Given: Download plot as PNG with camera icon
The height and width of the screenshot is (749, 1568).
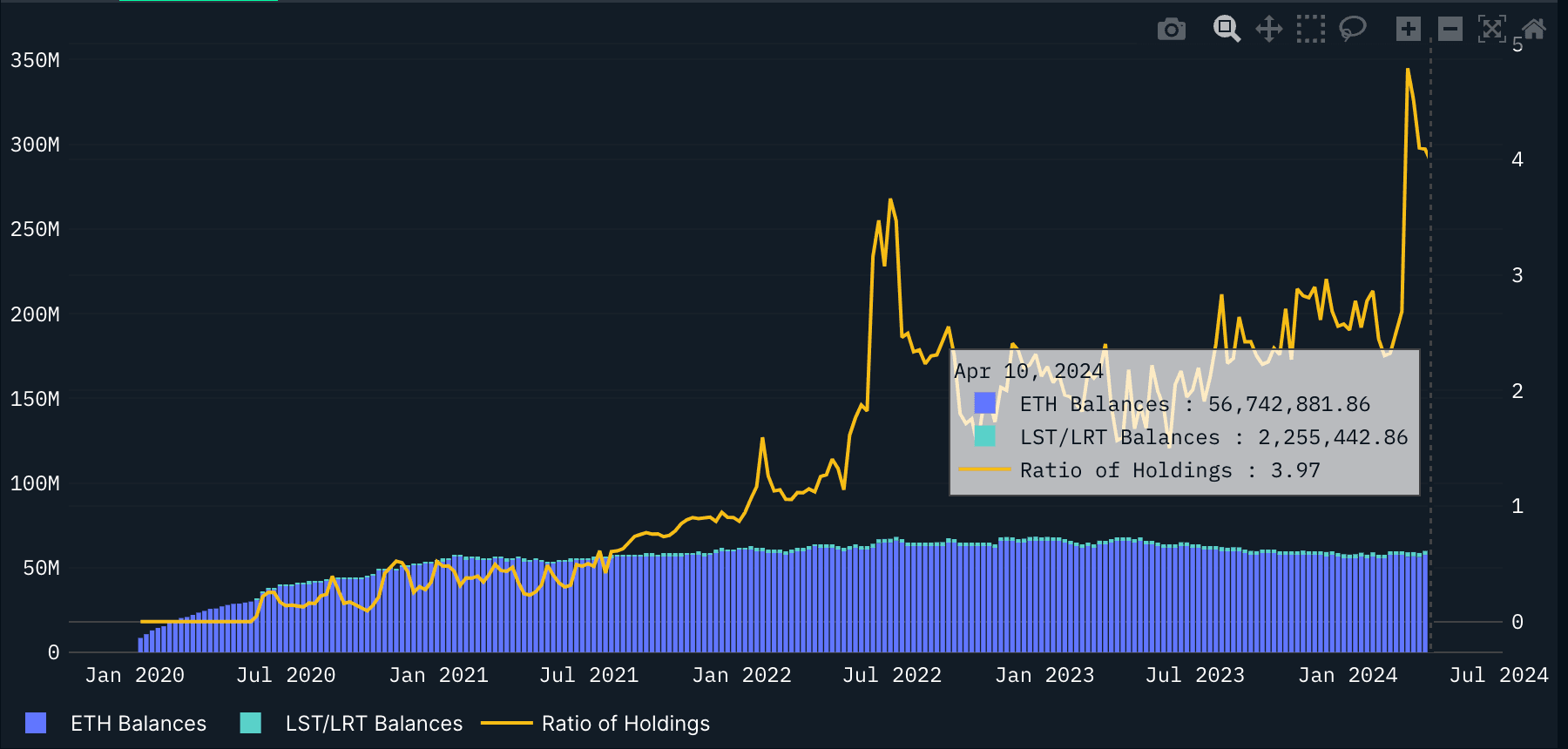Looking at the screenshot, I should click(1171, 30).
